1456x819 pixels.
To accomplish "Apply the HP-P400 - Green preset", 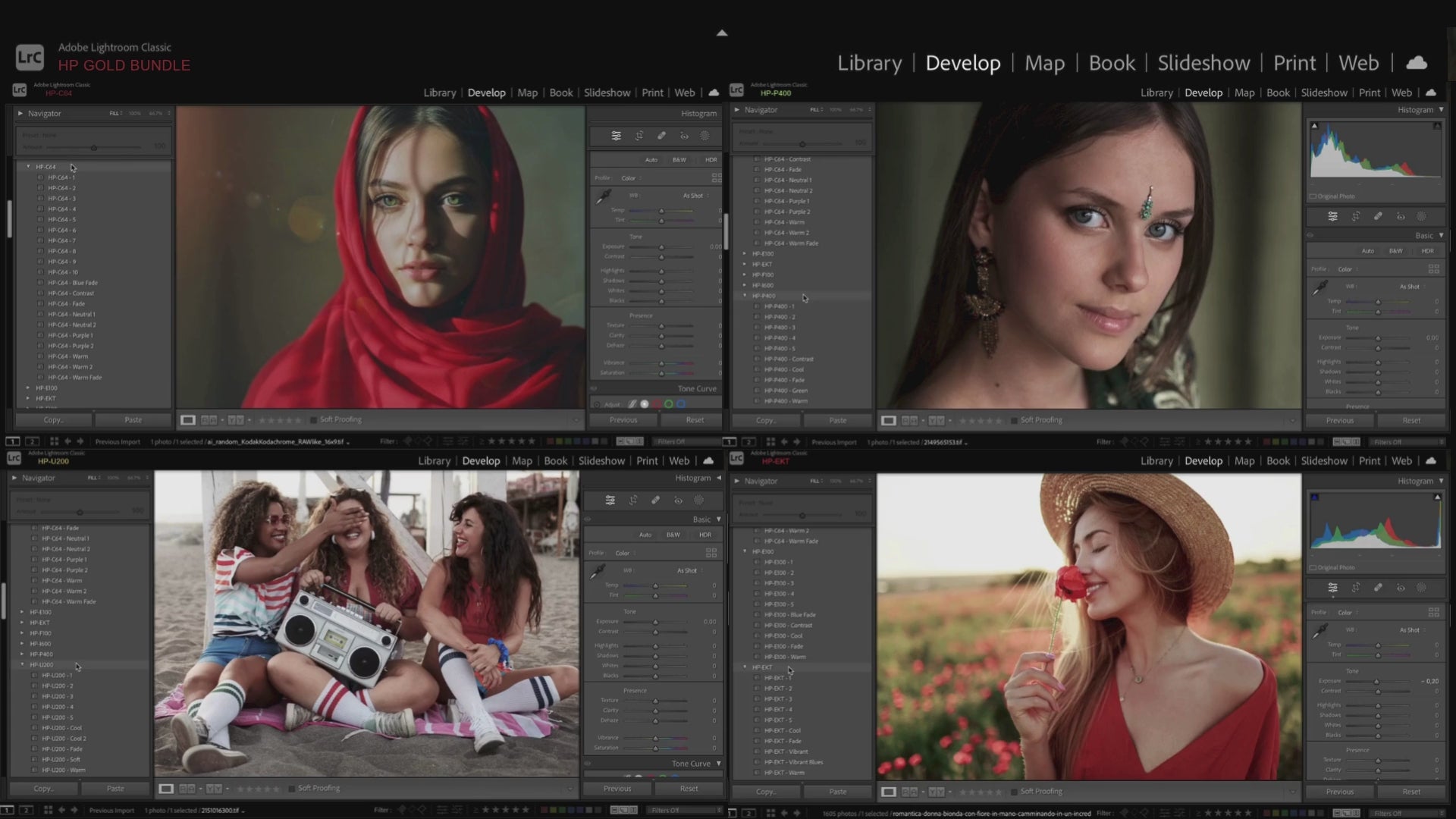I will (785, 391).
